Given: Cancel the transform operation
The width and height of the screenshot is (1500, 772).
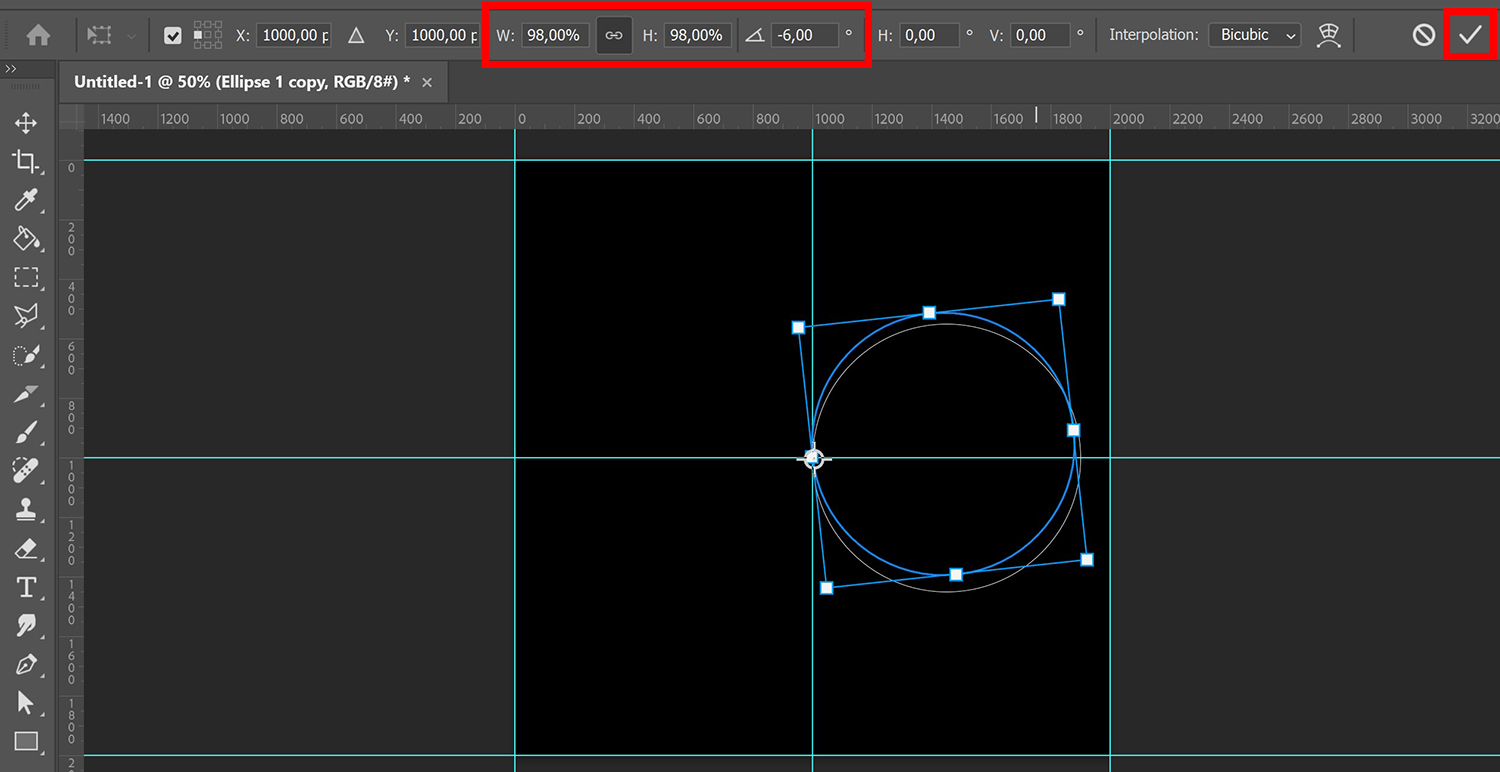Looking at the screenshot, I should tap(1423, 33).
